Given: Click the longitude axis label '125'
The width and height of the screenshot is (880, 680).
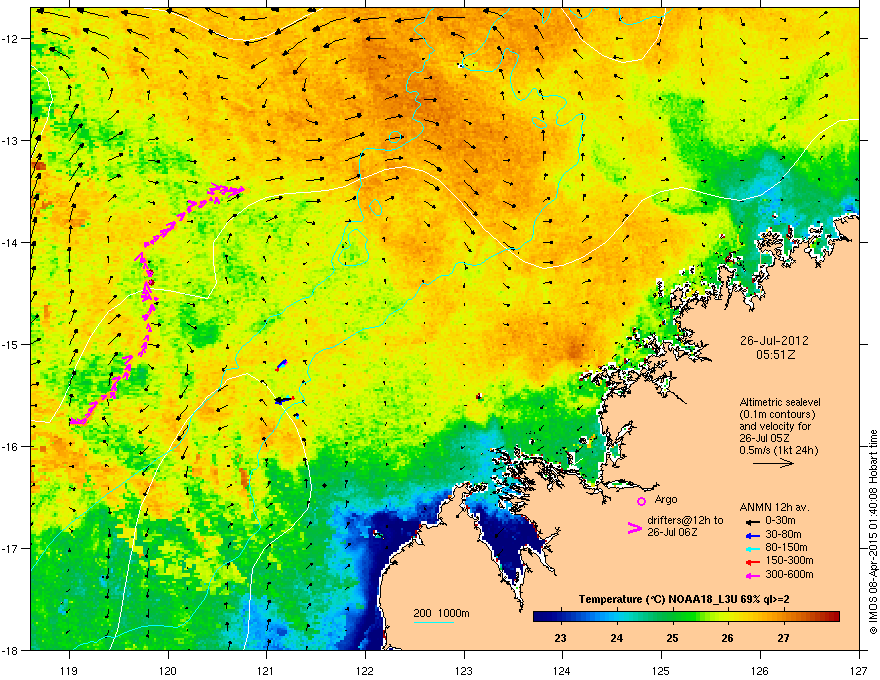Looking at the screenshot, I should [661, 671].
